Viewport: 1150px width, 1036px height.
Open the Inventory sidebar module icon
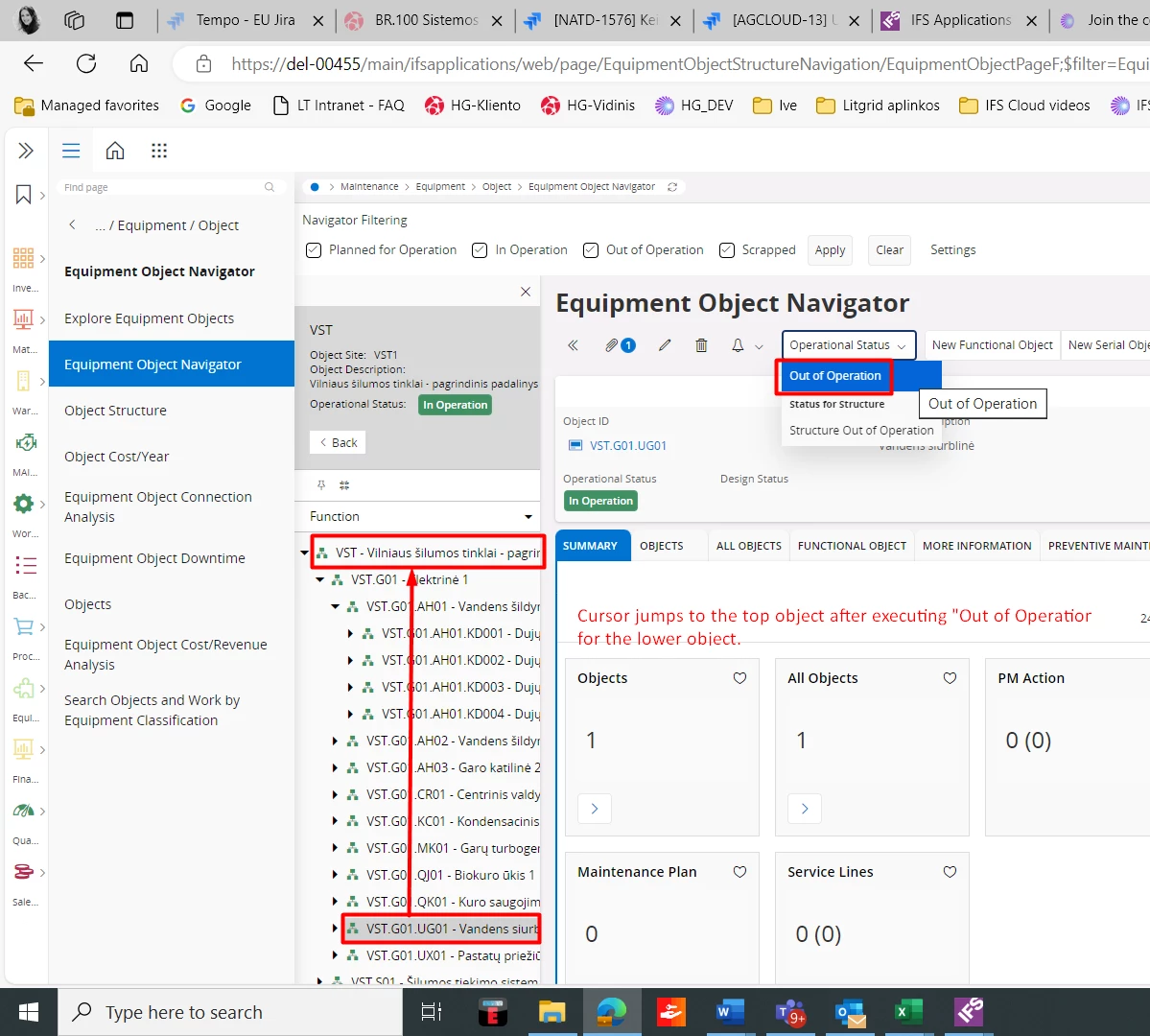pyautogui.click(x=23, y=257)
